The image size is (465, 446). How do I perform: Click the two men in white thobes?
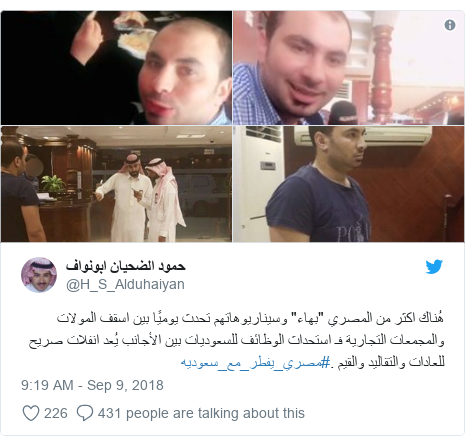pyautogui.click(x=141, y=198)
